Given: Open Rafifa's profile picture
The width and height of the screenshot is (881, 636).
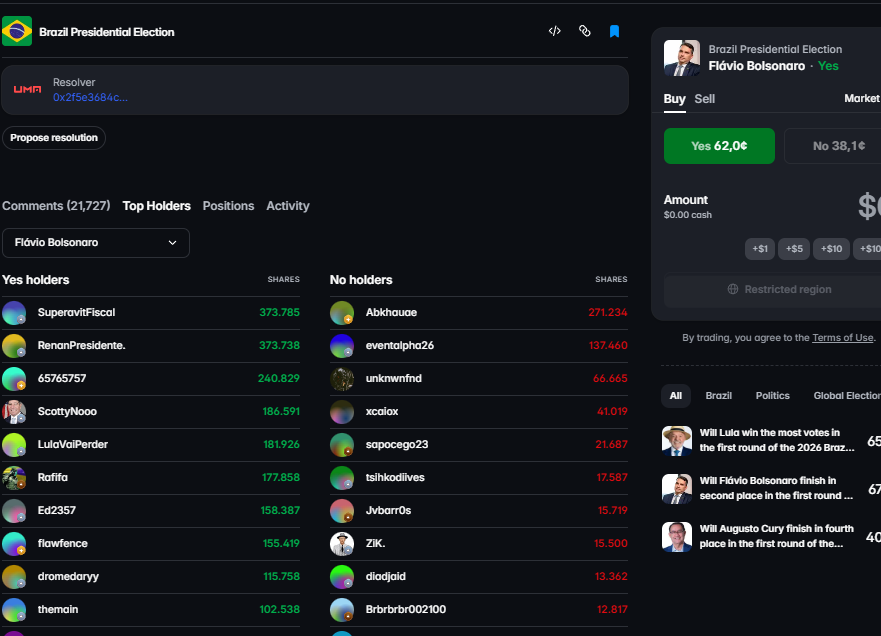Looking at the screenshot, I should [x=14, y=478].
